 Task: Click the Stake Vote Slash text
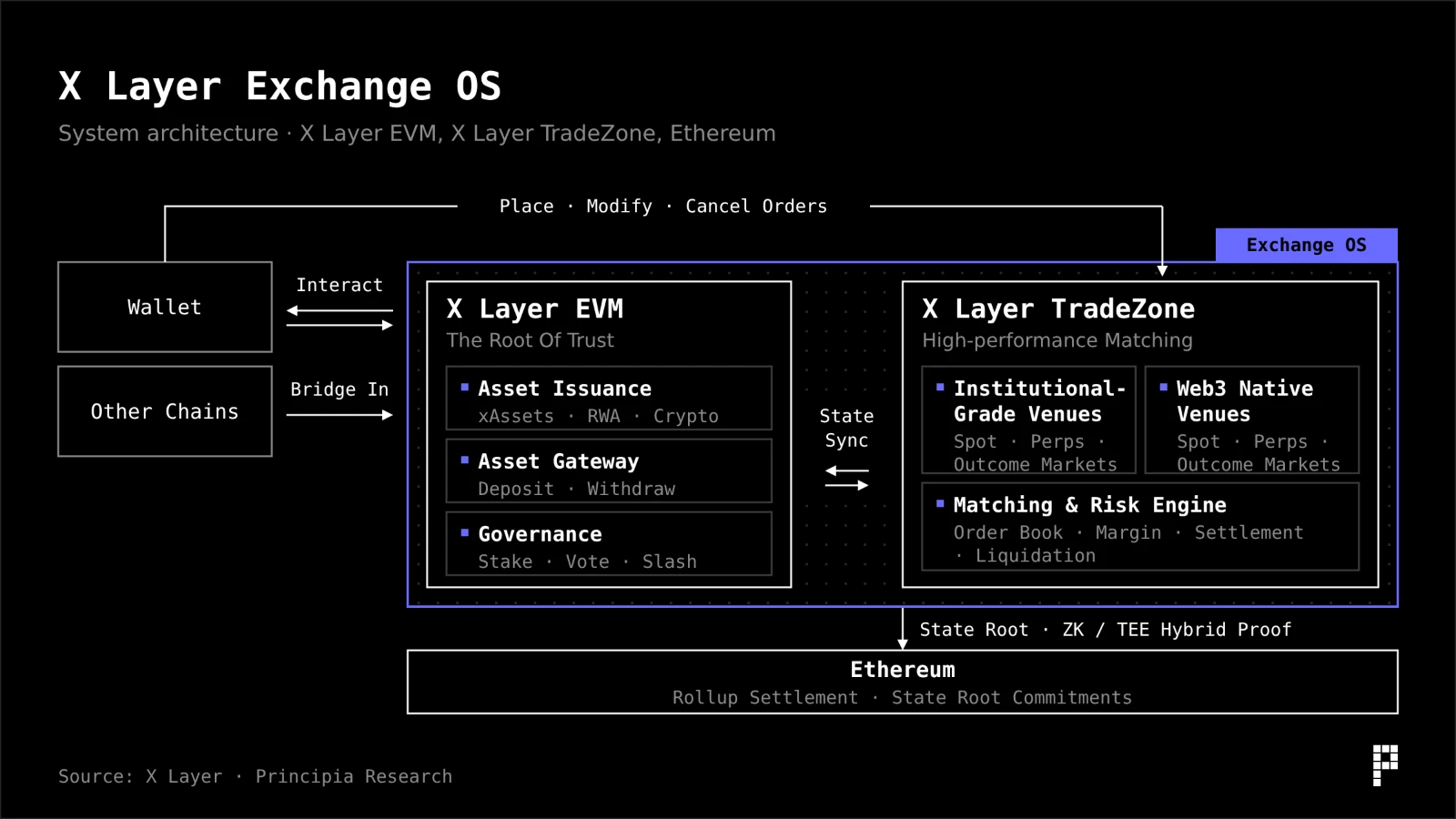click(x=587, y=561)
